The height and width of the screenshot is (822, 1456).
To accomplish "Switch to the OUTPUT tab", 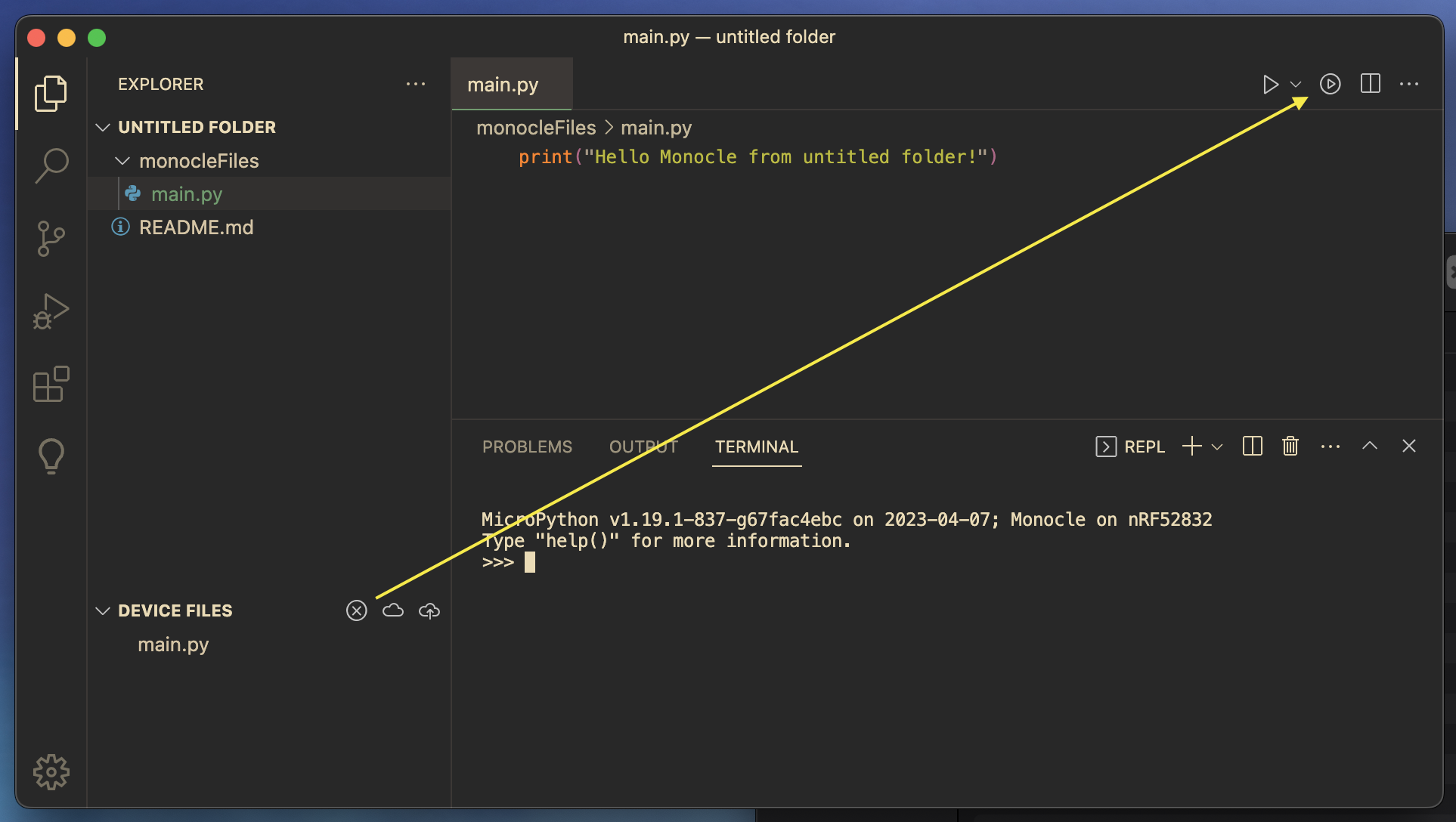I will tap(643, 447).
